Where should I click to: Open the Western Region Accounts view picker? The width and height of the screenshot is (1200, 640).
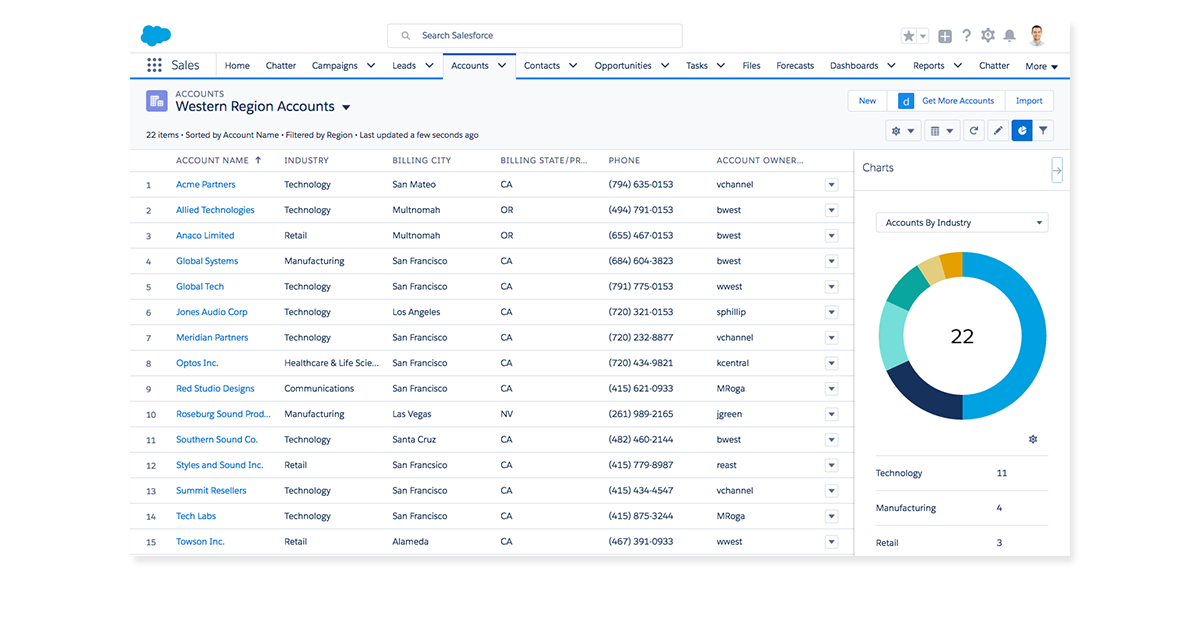(346, 108)
